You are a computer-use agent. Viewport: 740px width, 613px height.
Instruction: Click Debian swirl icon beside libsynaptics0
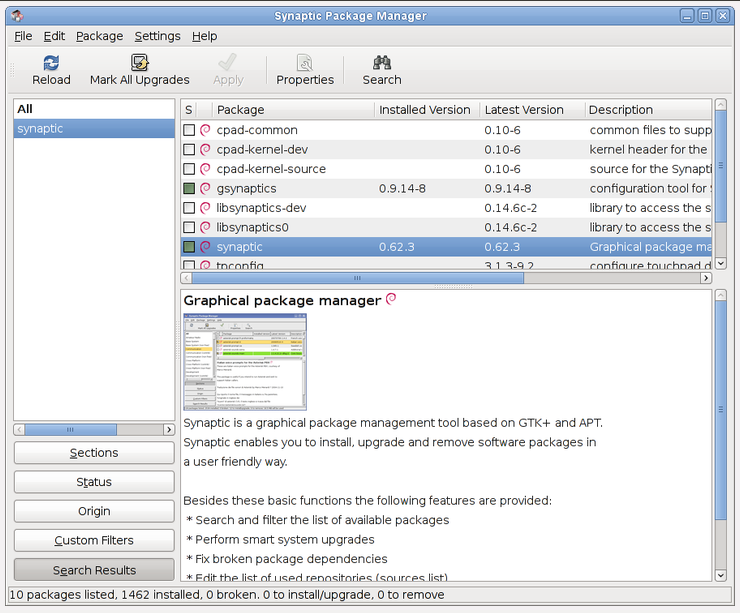[205, 227]
